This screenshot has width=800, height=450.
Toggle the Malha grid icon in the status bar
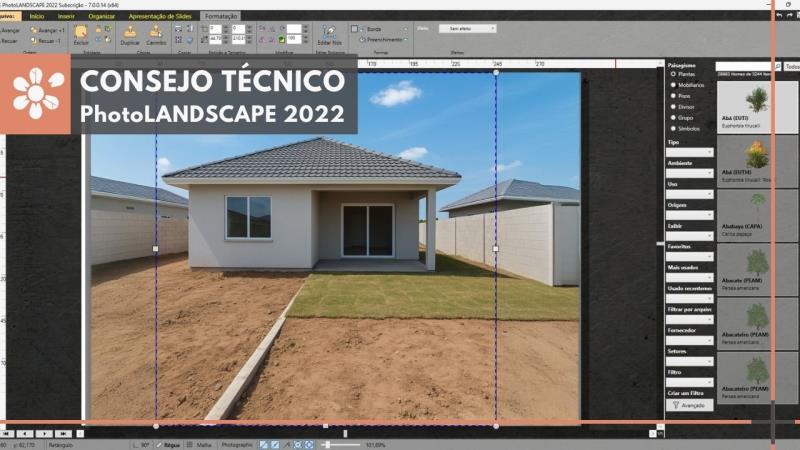(x=190, y=445)
